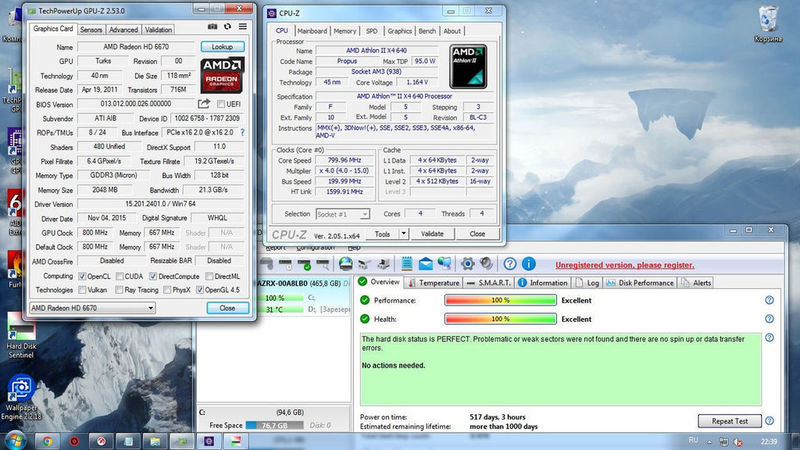Toggle the Ray Tracing checkbox

click(x=119, y=290)
